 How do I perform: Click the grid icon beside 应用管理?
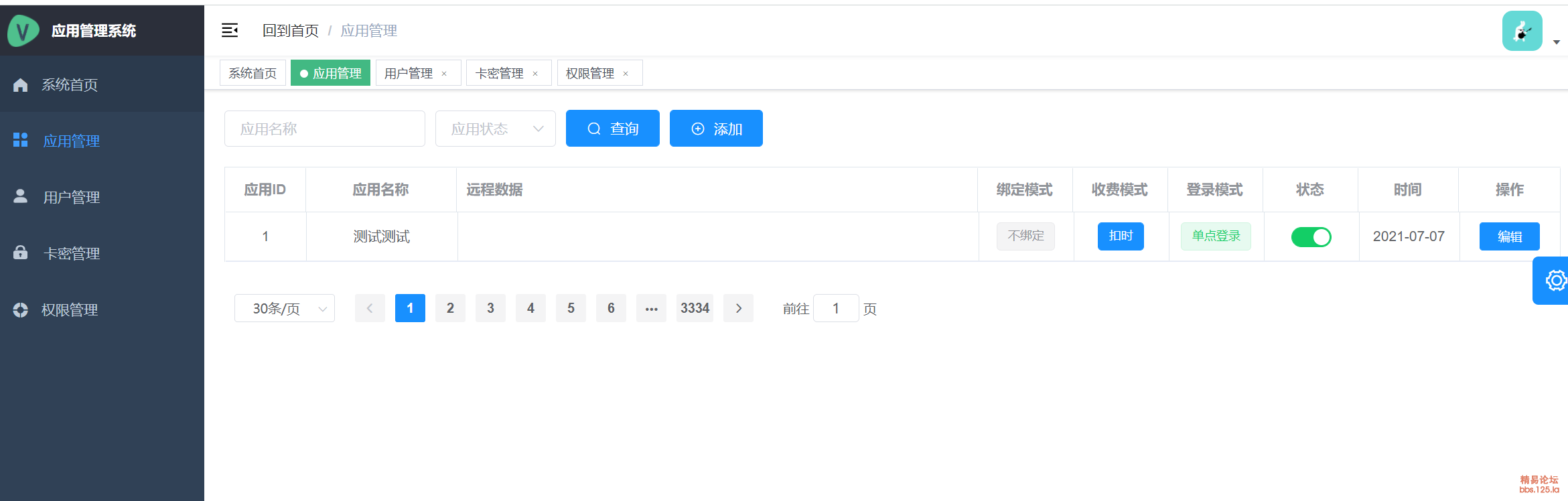pos(21,140)
